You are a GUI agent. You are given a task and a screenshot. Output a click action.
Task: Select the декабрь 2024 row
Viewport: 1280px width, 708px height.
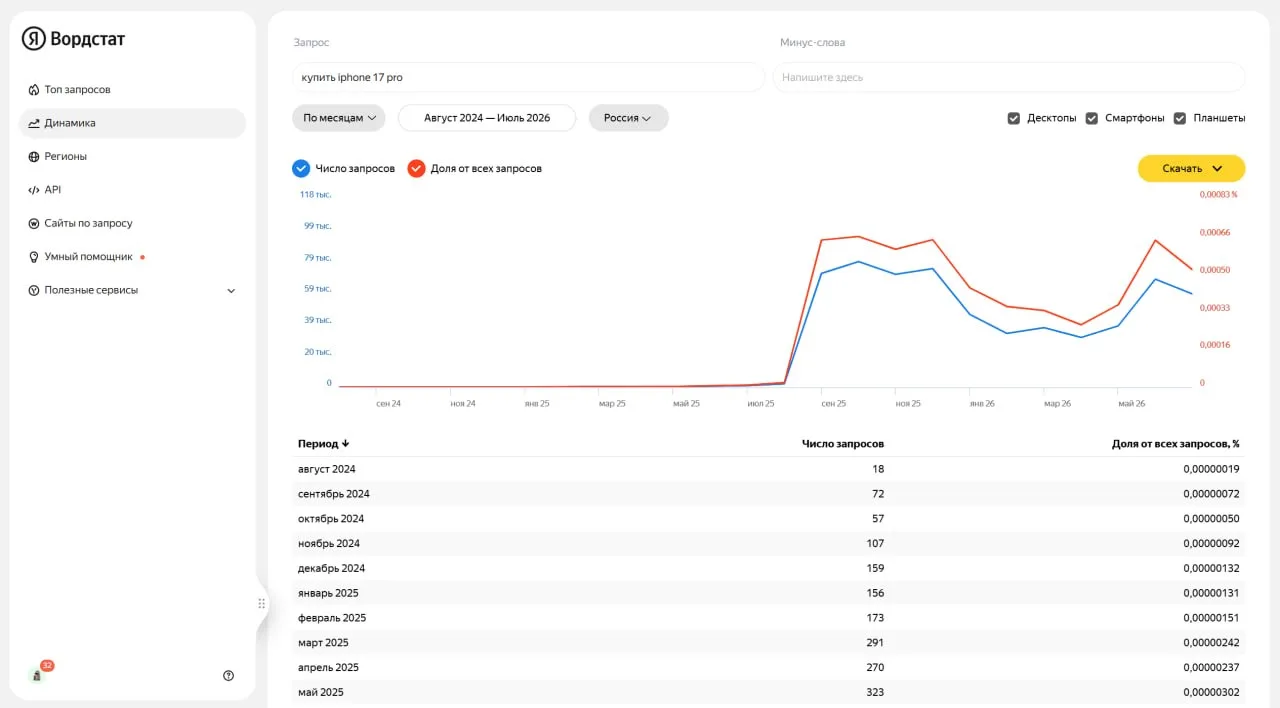(x=769, y=568)
